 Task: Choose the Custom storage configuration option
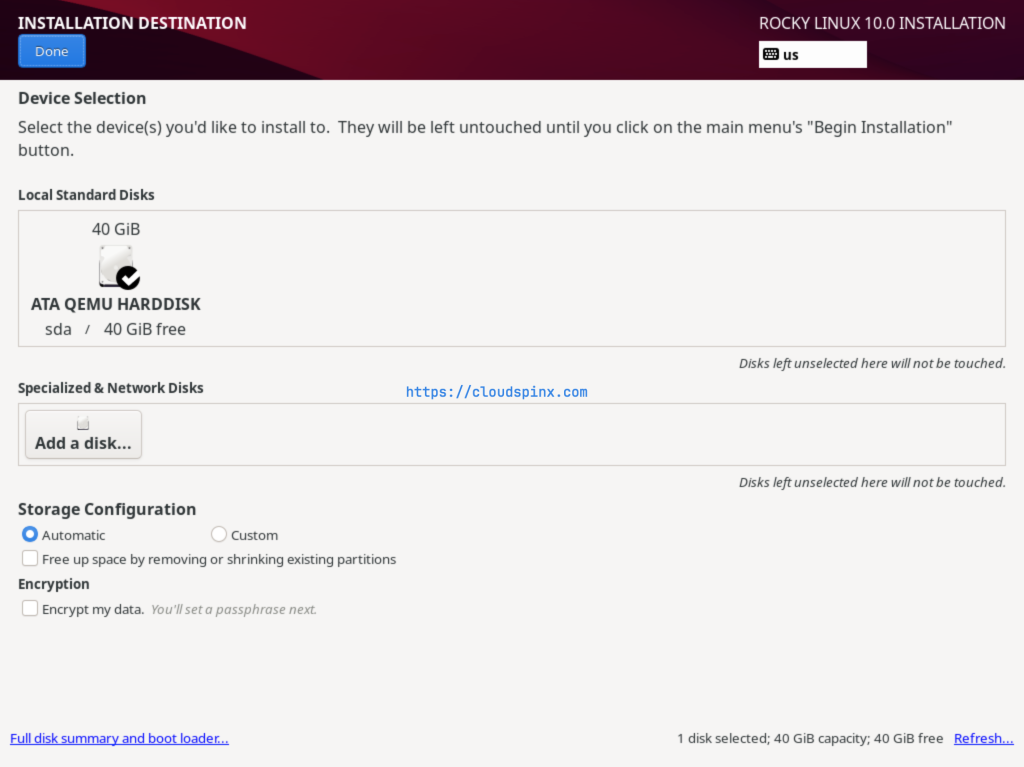pyautogui.click(x=219, y=535)
